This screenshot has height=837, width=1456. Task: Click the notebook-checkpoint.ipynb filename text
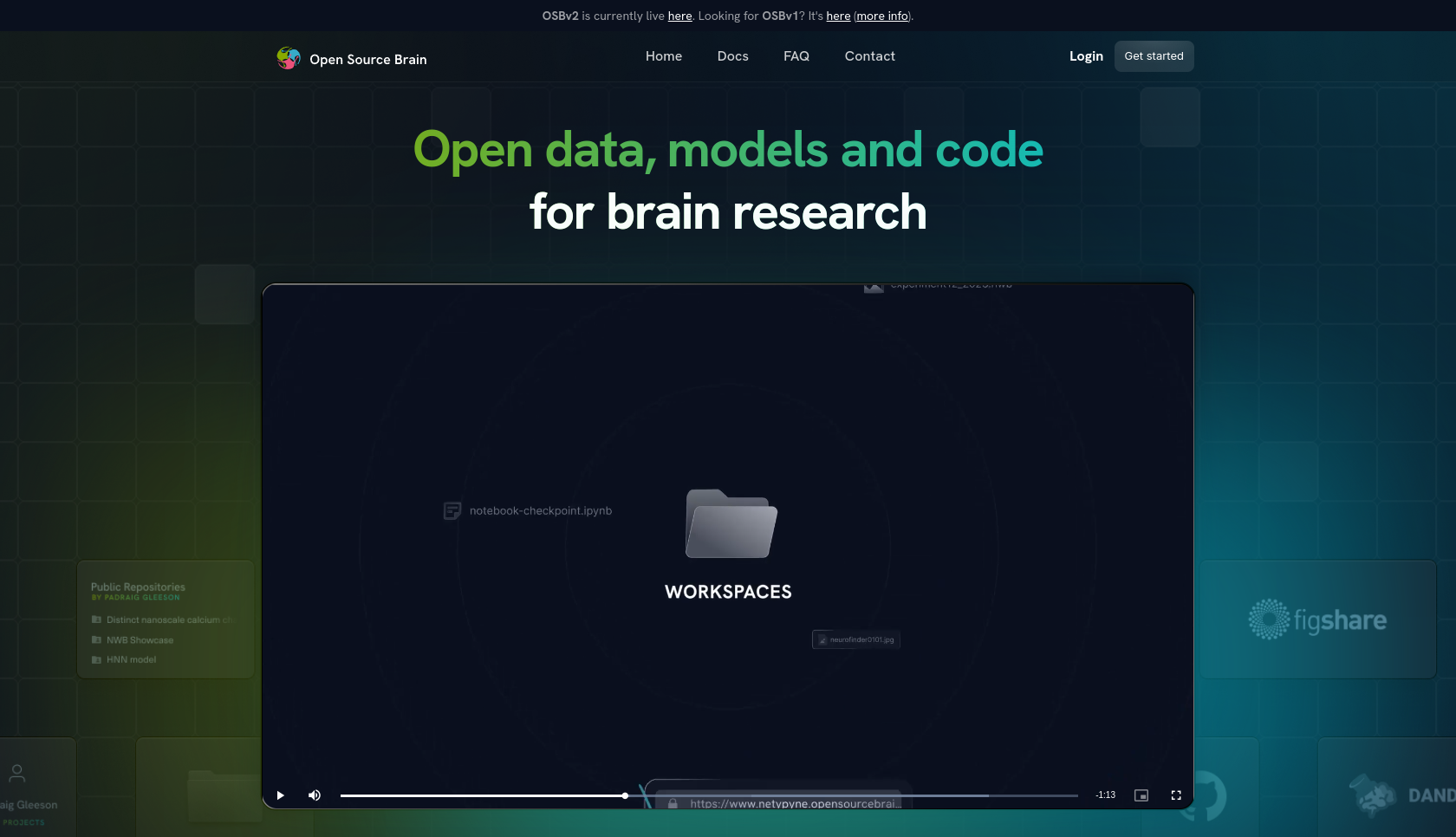tap(541, 511)
